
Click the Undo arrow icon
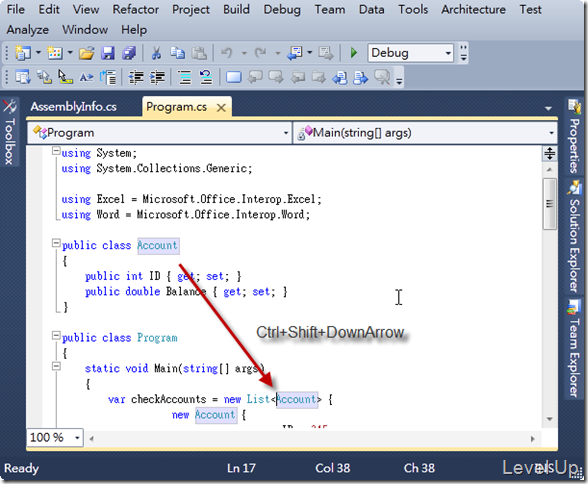coord(227,53)
